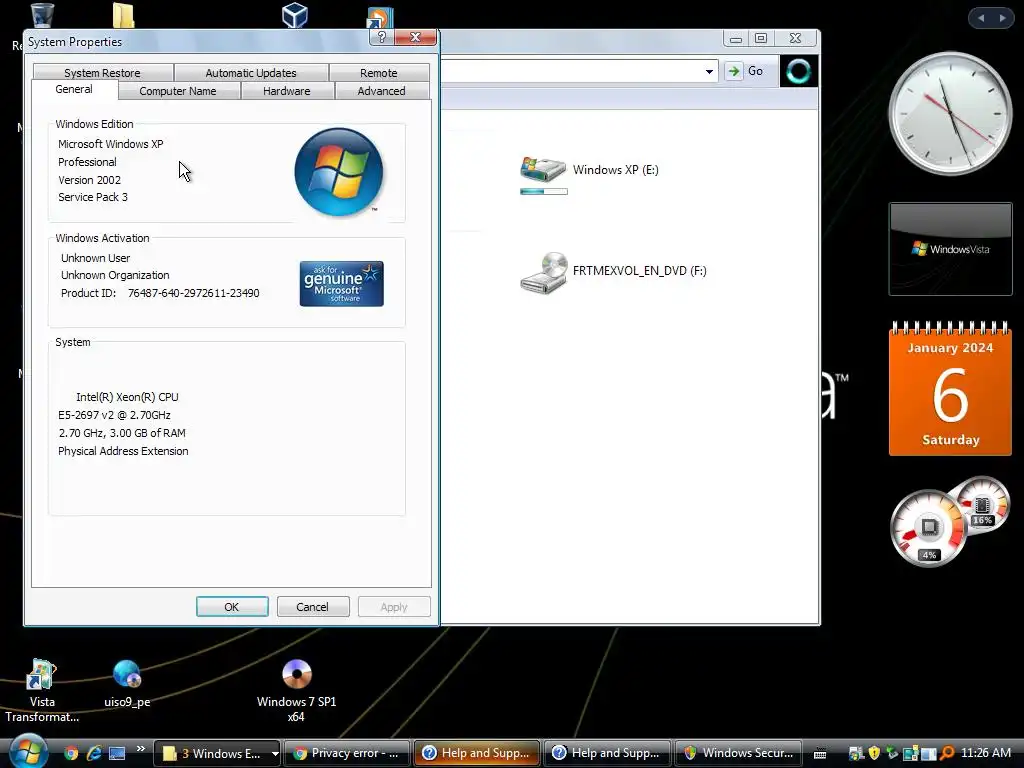Expand the Explorer address bar dropdown
This screenshot has height=768, width=1024.
pyautogui.click(x=709, y=71)
